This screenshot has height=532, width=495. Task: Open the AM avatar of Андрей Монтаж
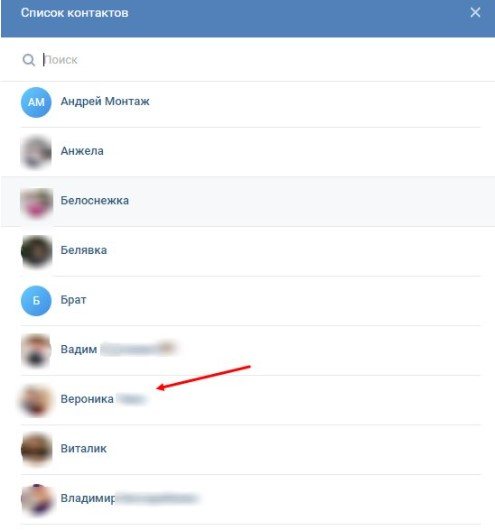(36, 102)
